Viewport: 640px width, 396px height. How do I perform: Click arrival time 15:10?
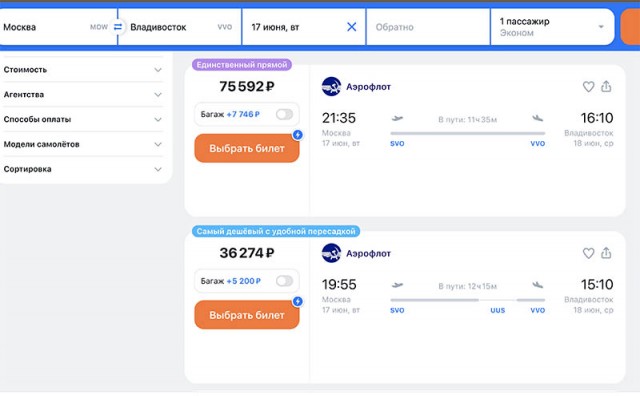click(x=597, y=285)
